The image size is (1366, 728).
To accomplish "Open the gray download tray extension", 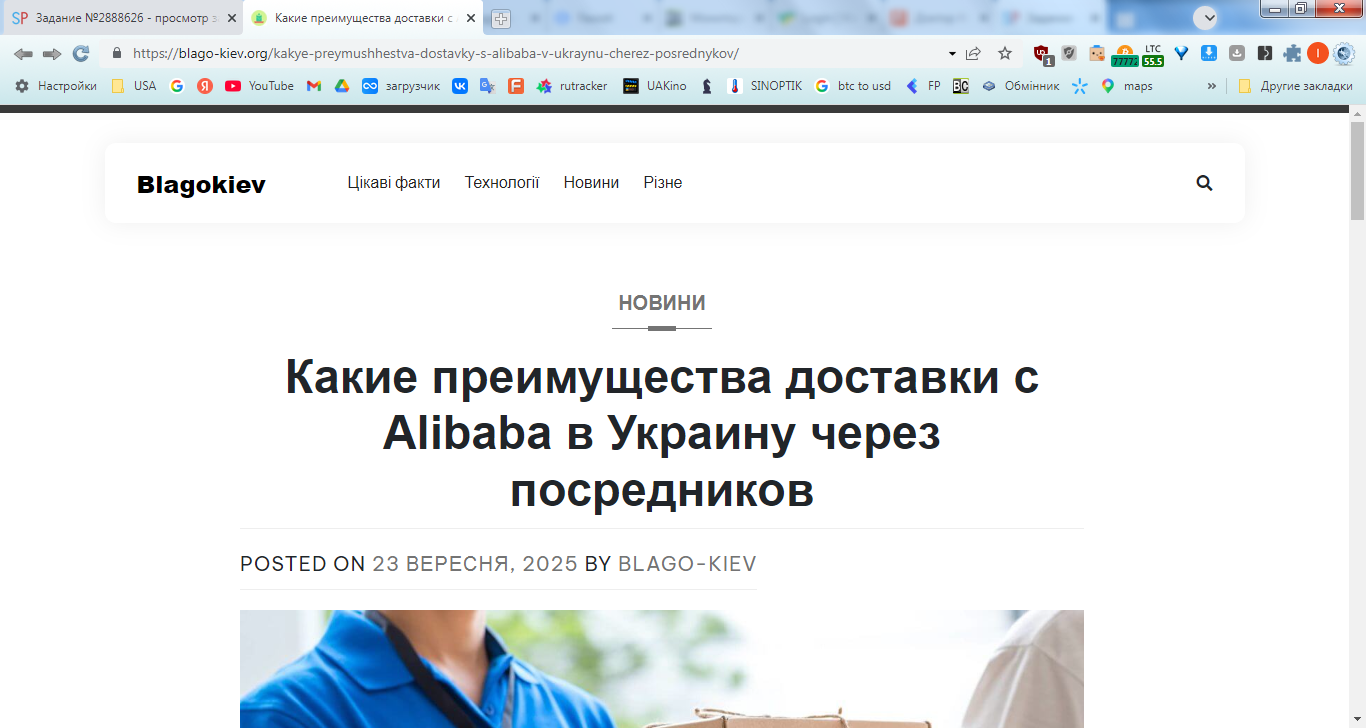I will pos(1237,53).
